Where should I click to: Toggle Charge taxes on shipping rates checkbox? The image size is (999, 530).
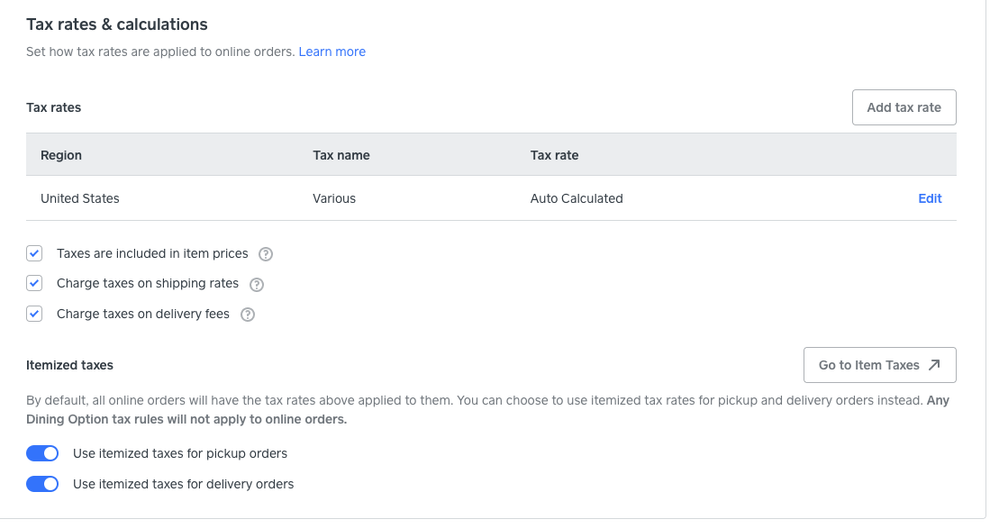pos(35,284)
